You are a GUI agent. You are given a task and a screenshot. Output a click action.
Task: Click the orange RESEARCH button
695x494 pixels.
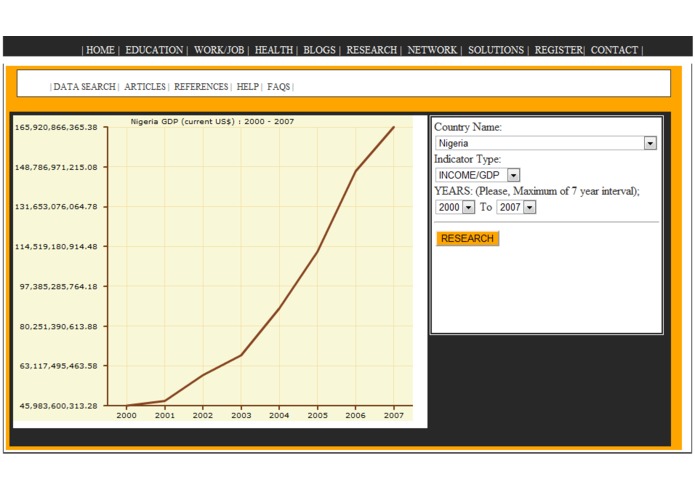pos(467,238)
